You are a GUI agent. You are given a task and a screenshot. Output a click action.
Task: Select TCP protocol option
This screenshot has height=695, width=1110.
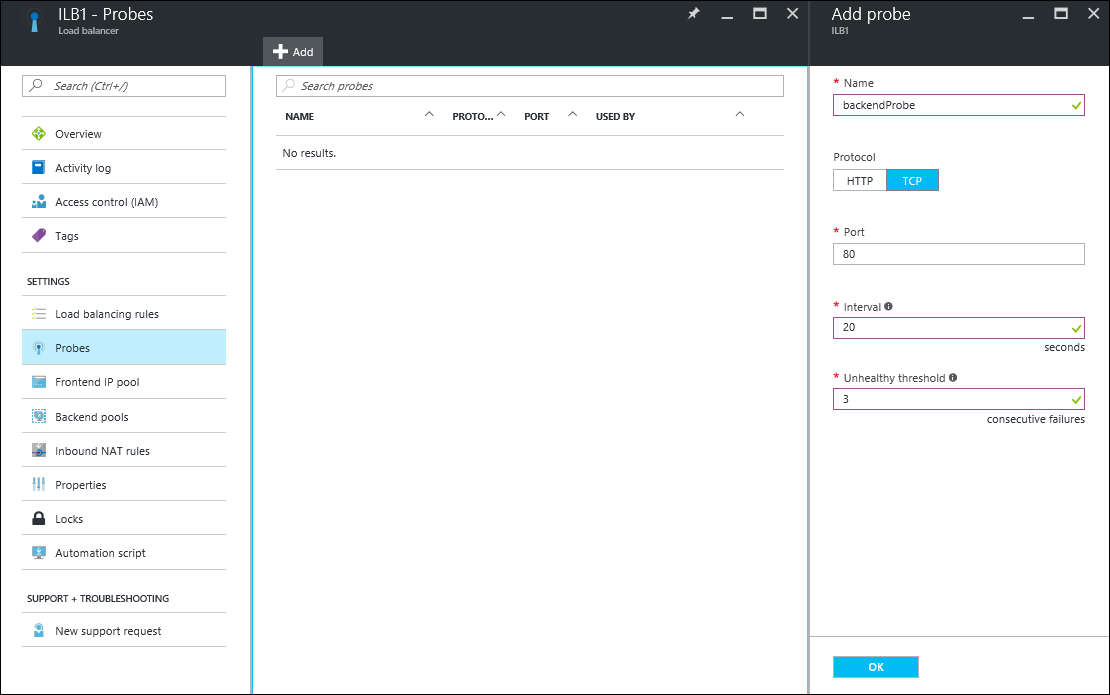click(x=912, y=181)
